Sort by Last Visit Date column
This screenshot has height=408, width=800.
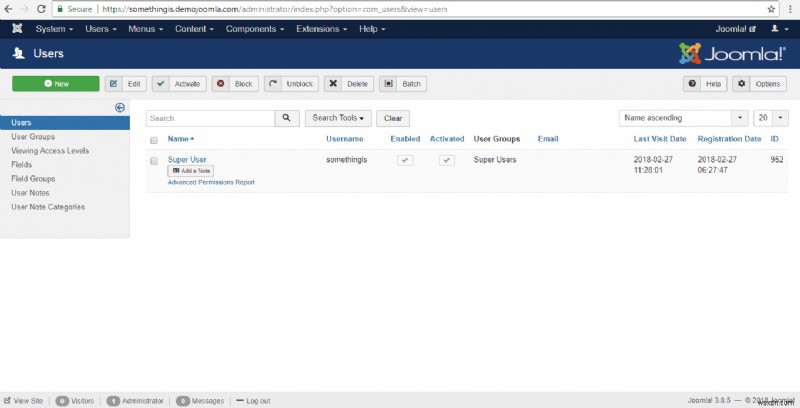click(660, 139)
